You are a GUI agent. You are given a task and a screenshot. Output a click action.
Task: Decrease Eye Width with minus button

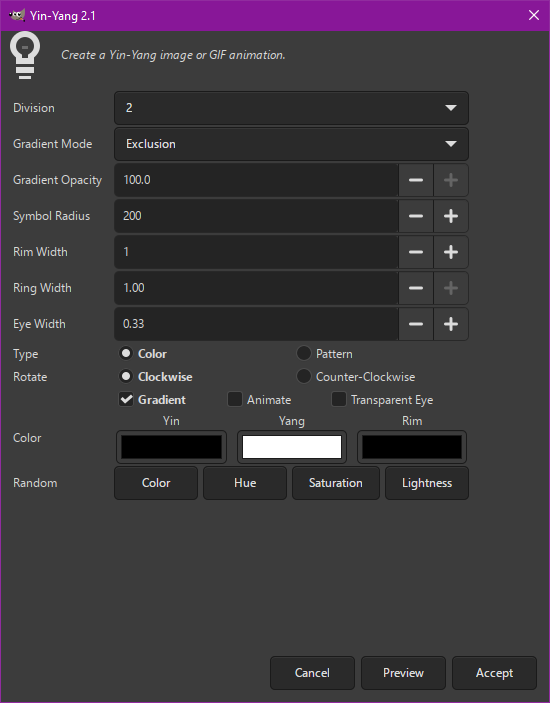click(416, 324)
